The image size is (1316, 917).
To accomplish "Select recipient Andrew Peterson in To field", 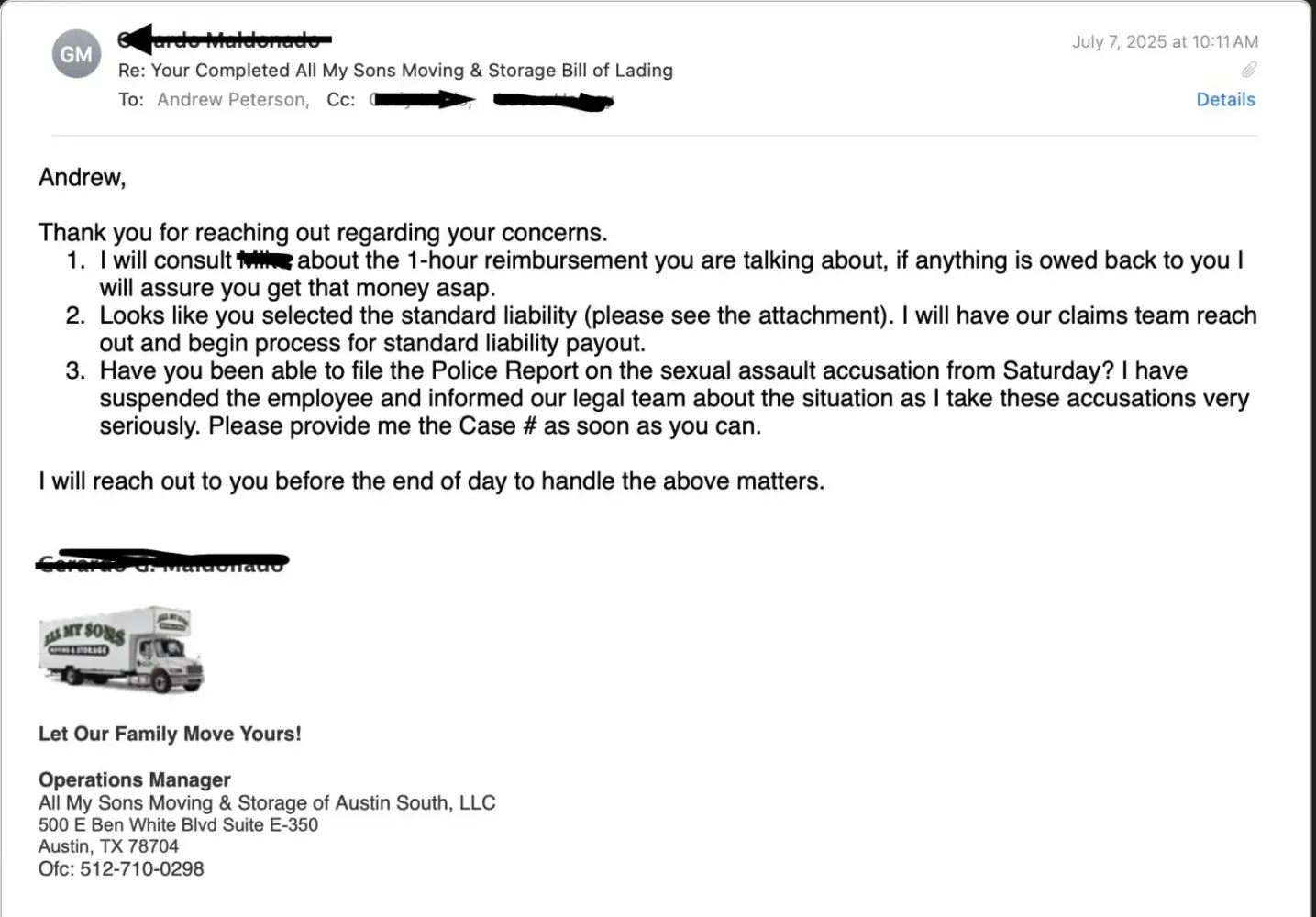I will 233,99.
